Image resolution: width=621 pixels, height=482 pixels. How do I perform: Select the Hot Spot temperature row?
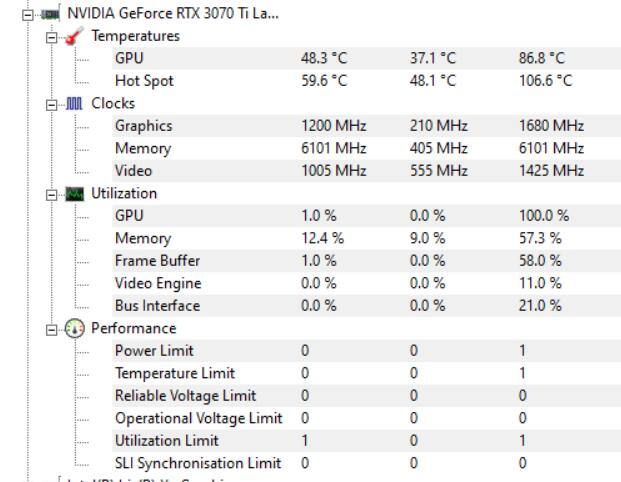[144, 80]
